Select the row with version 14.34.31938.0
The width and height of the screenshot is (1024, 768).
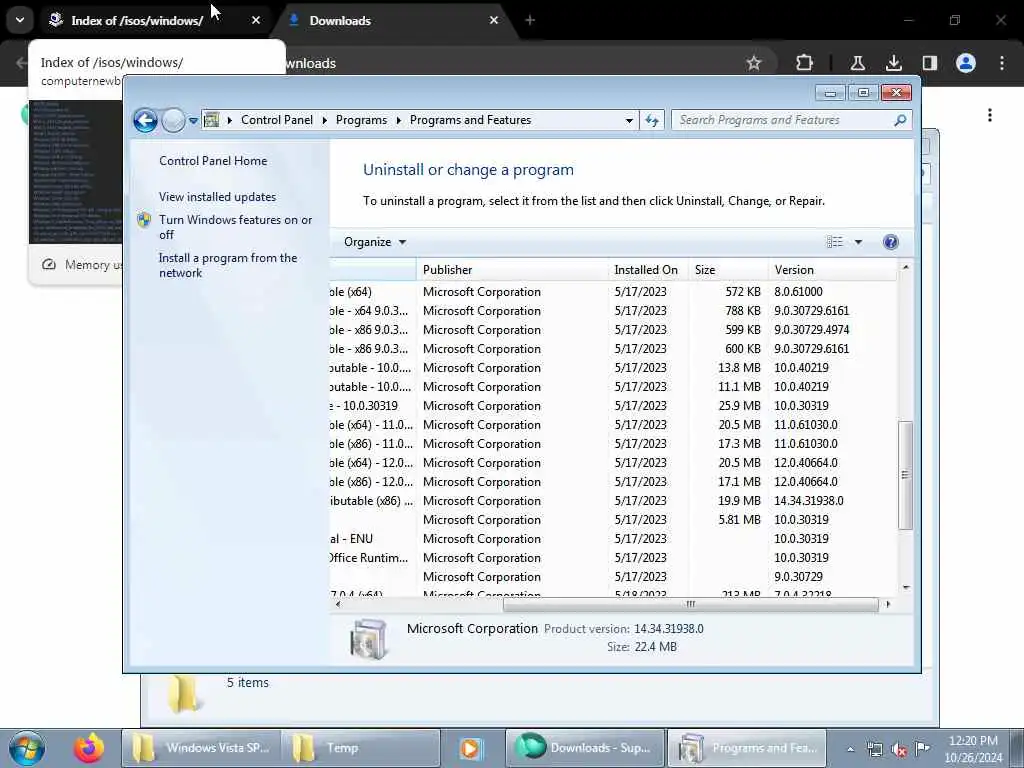(614, 501)
